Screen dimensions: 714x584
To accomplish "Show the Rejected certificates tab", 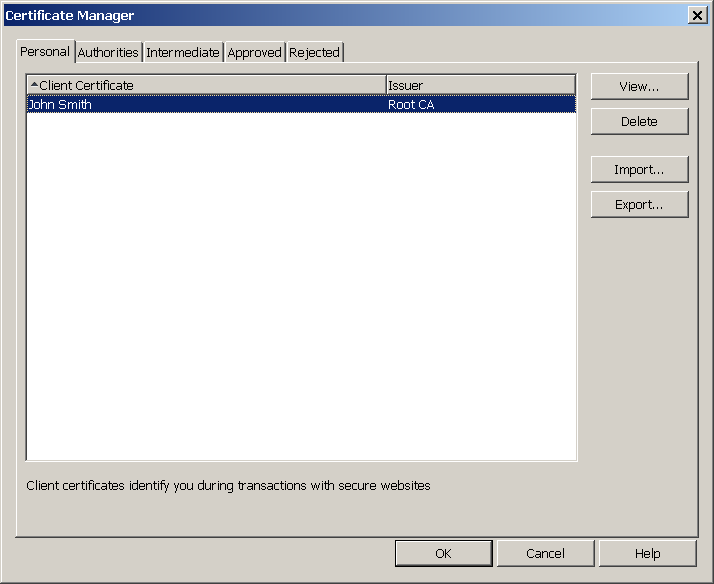I will (x=314, y=53).
